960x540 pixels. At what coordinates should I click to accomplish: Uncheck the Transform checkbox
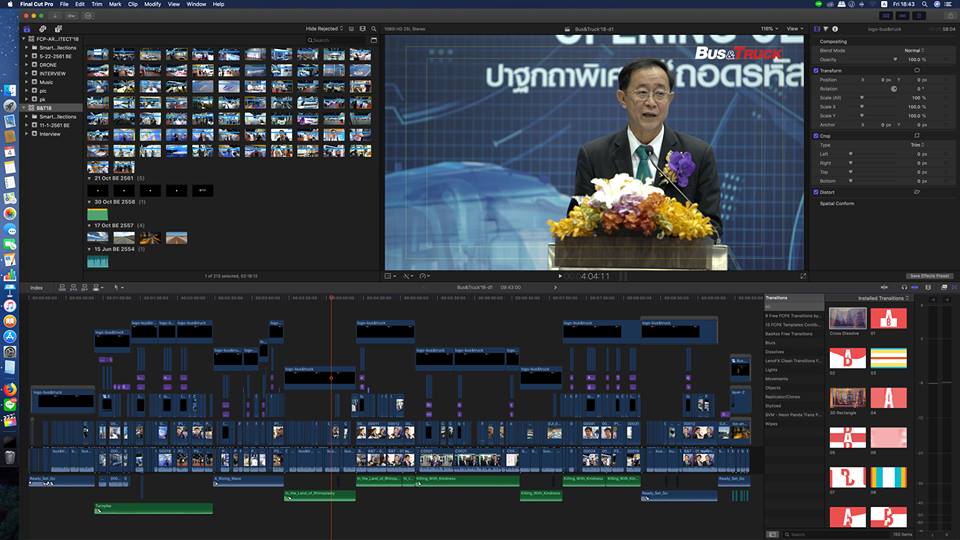point(816,71)
